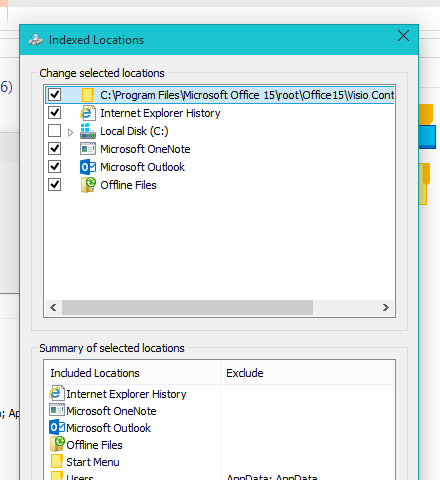Close the Indexed Locations dialog
Screen dimensions: 440x480
pyautogui.click(x=403, y=36)
